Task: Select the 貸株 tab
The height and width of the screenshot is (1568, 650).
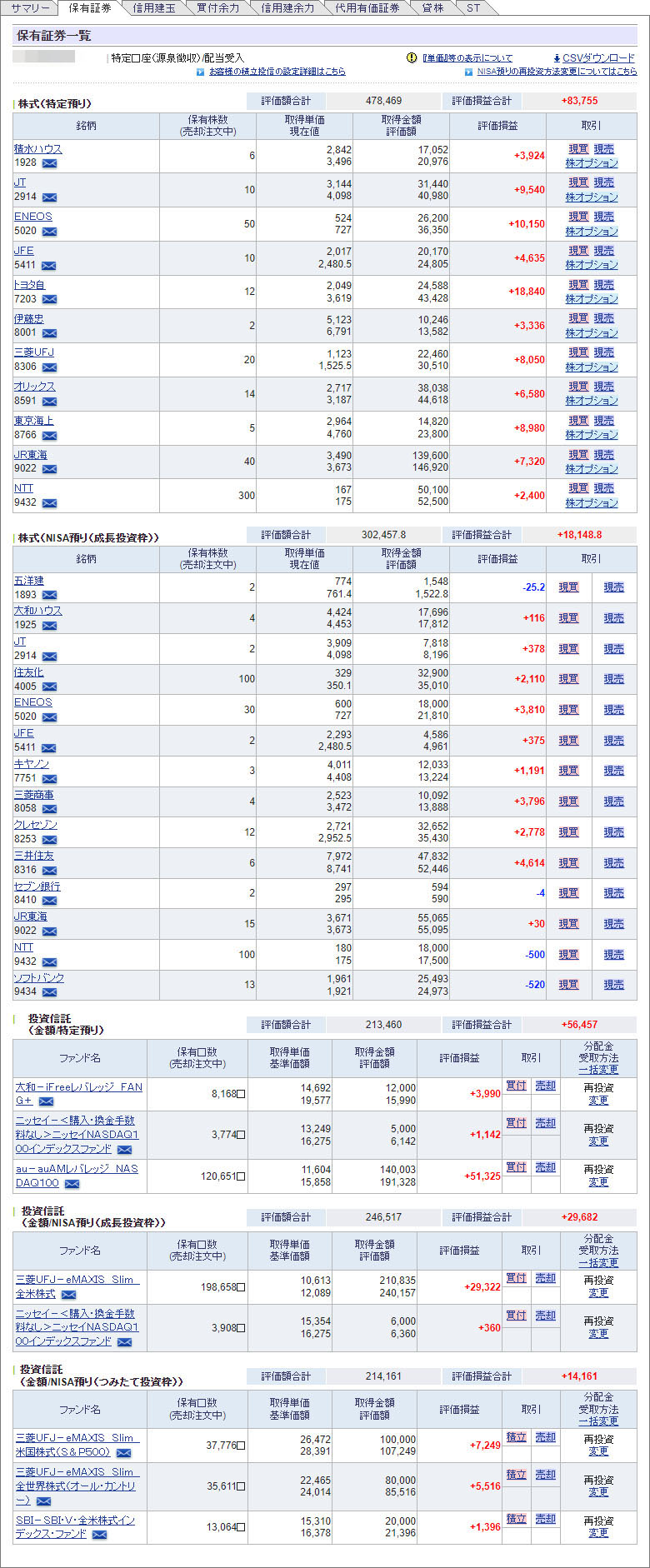Action: (432, 8)
